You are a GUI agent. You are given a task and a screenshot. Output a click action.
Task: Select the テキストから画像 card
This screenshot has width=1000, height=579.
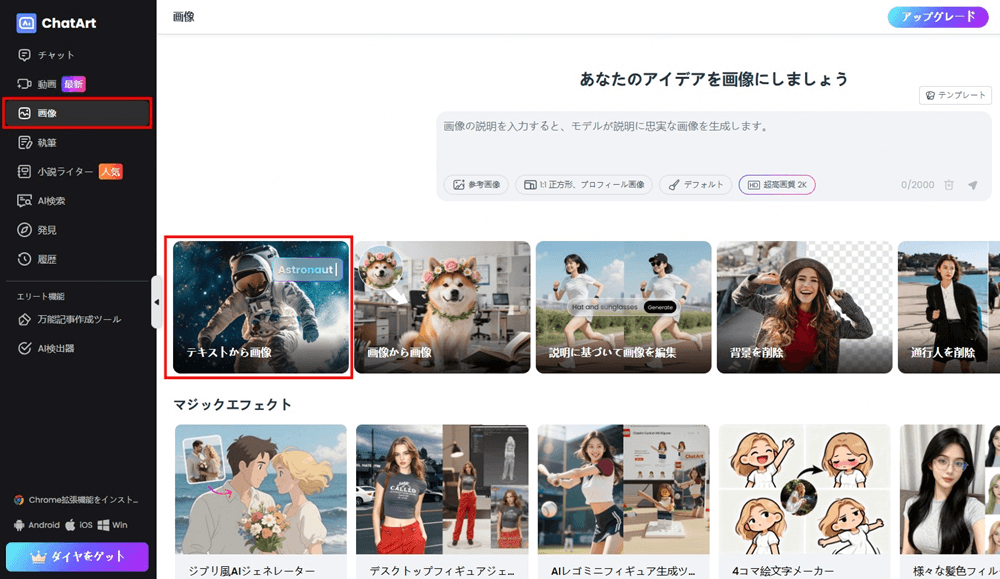pos(261,307)
